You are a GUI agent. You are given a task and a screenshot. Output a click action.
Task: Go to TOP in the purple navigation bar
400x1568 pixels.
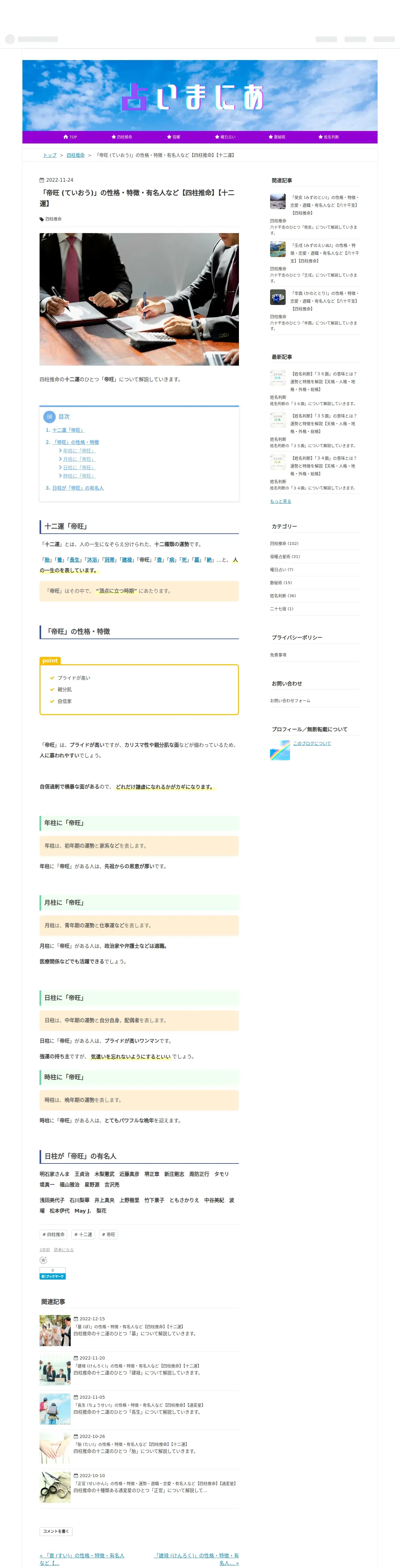[x=70, y=137]
